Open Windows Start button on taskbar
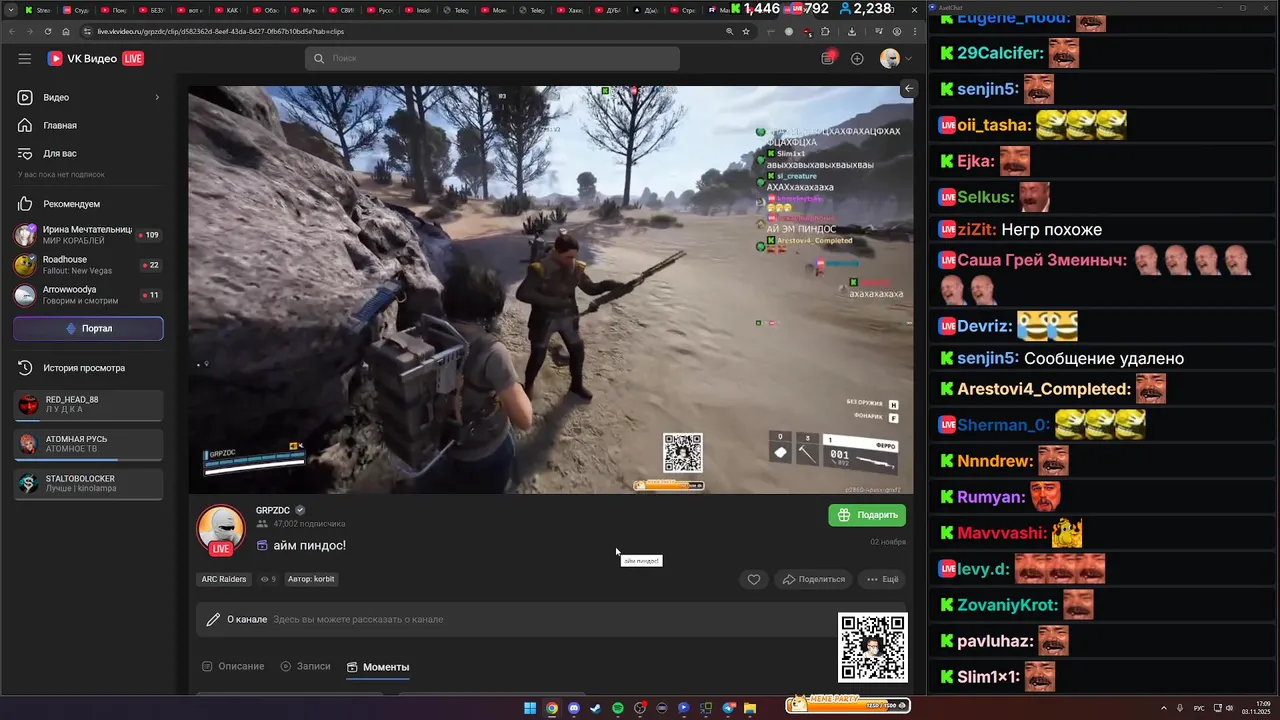The image size is (1280, 720). [x=530, y=708]
